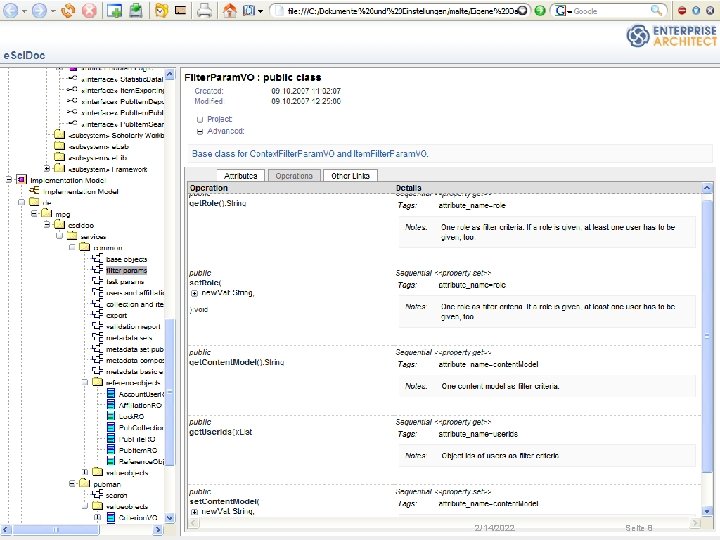Open the Back button history dropdown arrow
The height and width of the screenshot is (540, 720).
pos(24,11)
